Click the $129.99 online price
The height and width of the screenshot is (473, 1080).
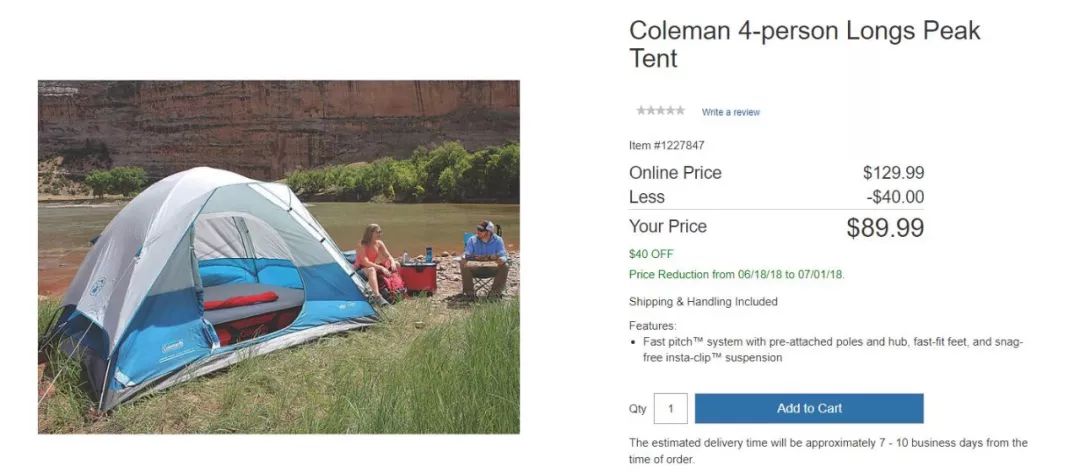(x=893, y=172)
